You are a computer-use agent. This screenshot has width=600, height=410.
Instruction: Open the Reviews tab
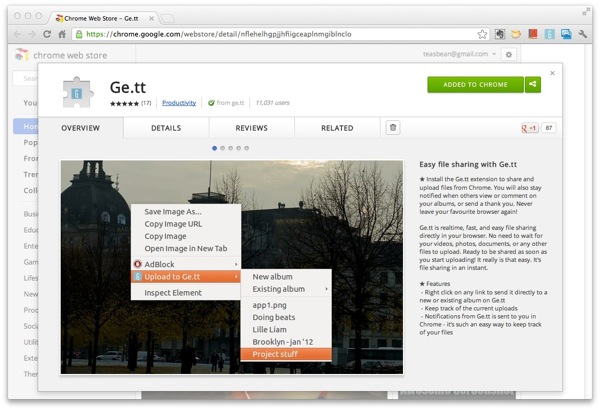tap(251, 128)
